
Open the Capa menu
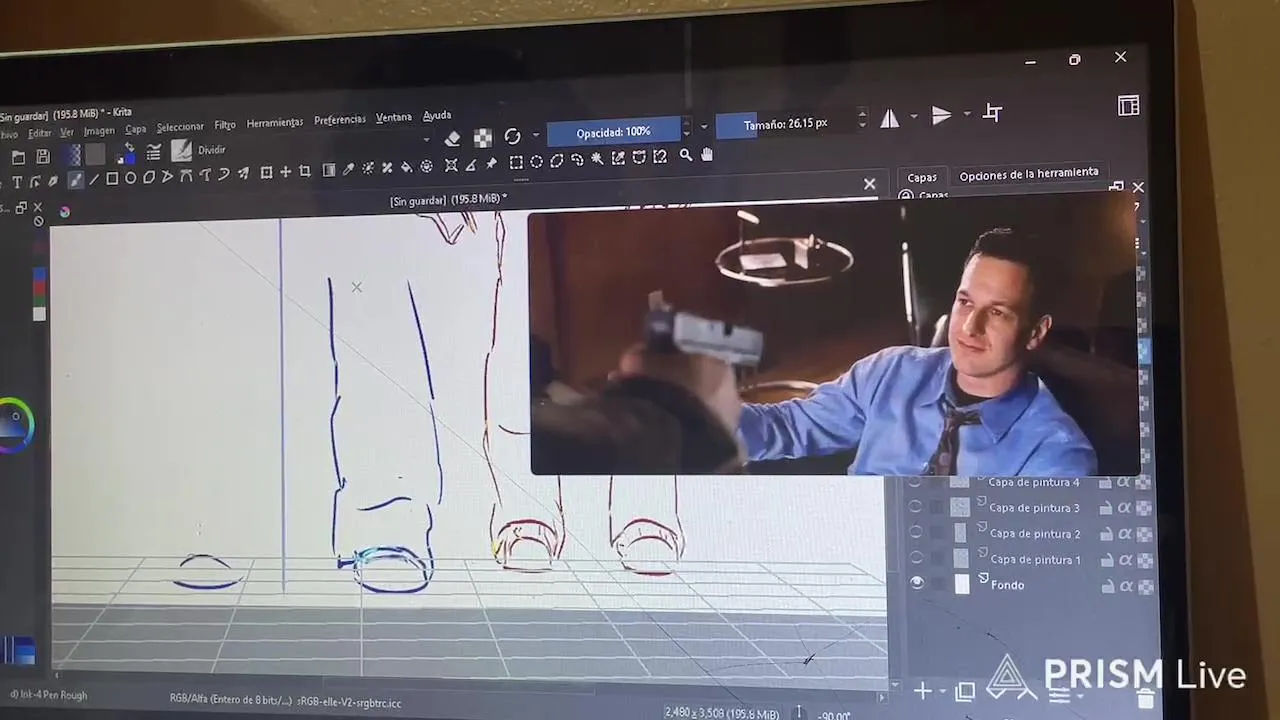coord(136,129)
